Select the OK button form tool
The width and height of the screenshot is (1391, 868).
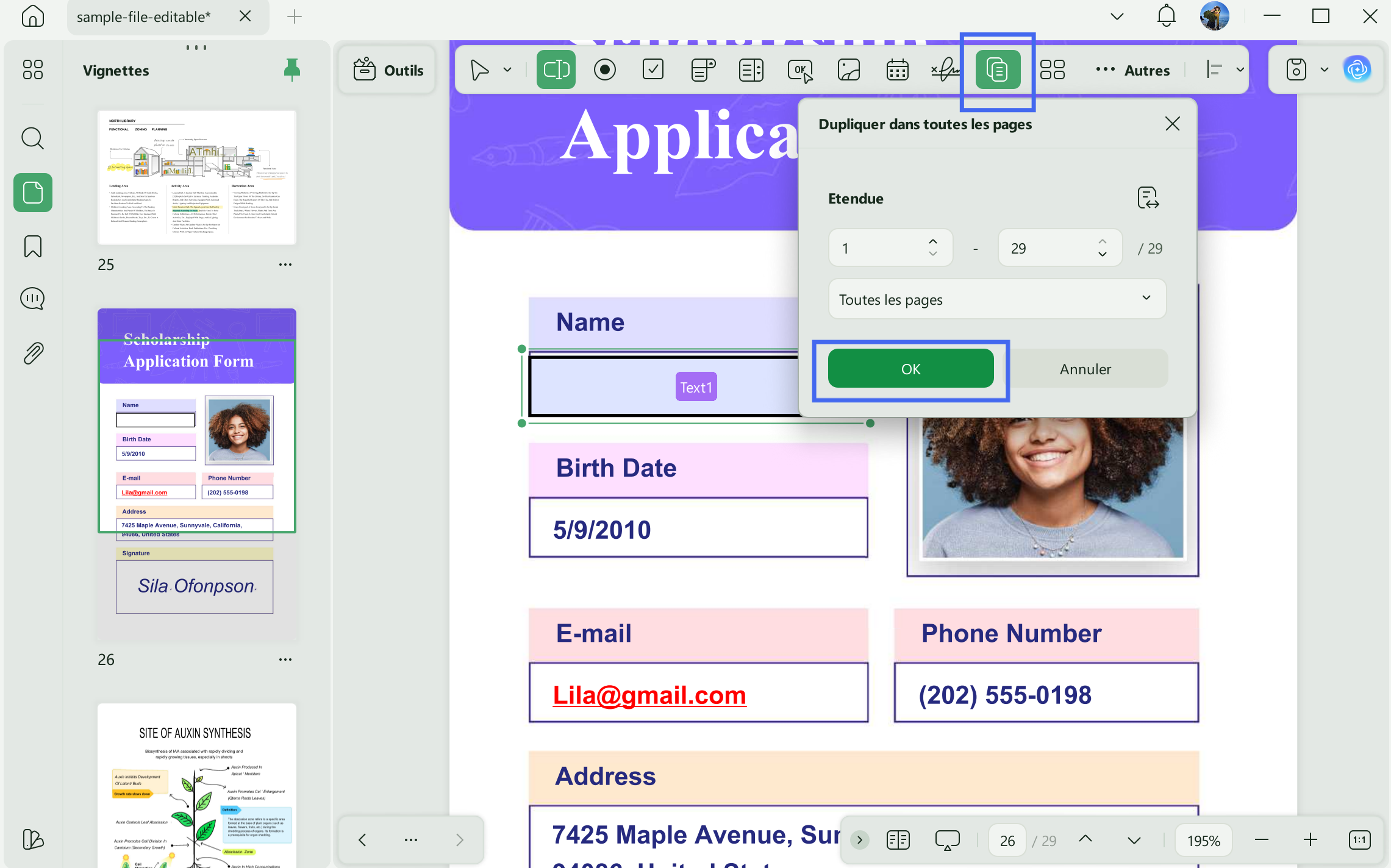click(x=800, y=70)
